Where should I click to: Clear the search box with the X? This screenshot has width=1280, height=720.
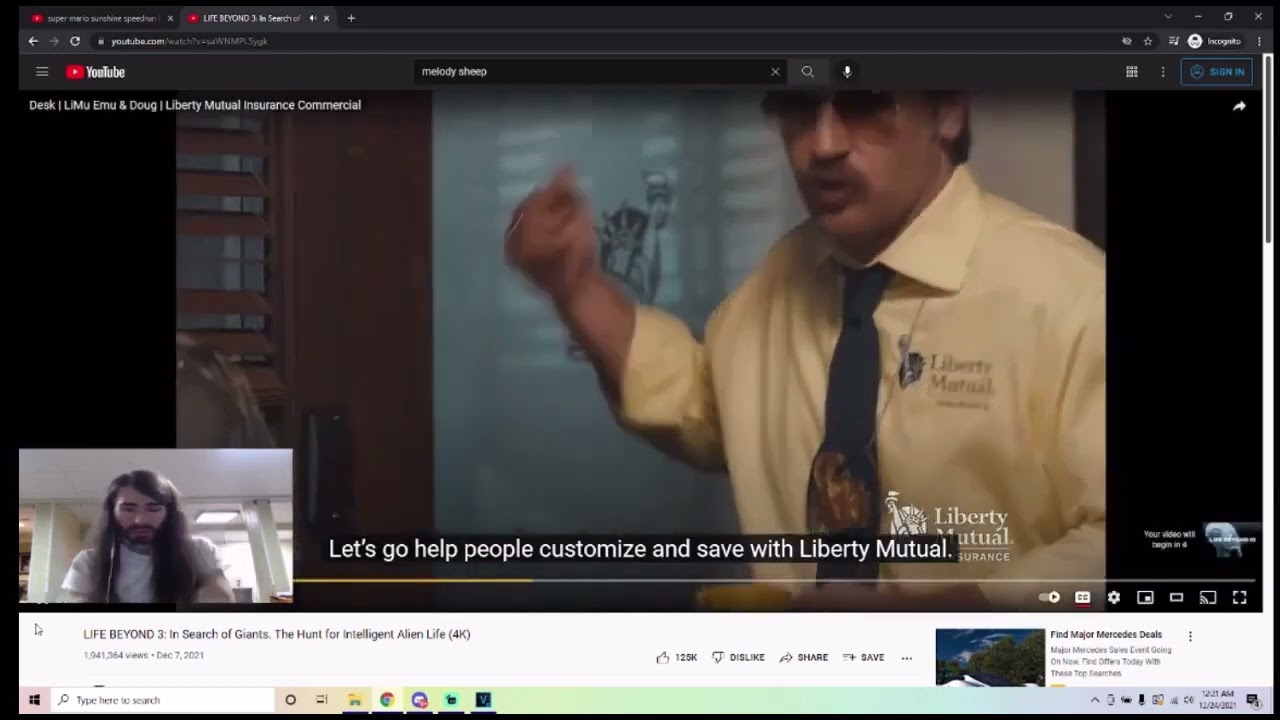point(775,72)
